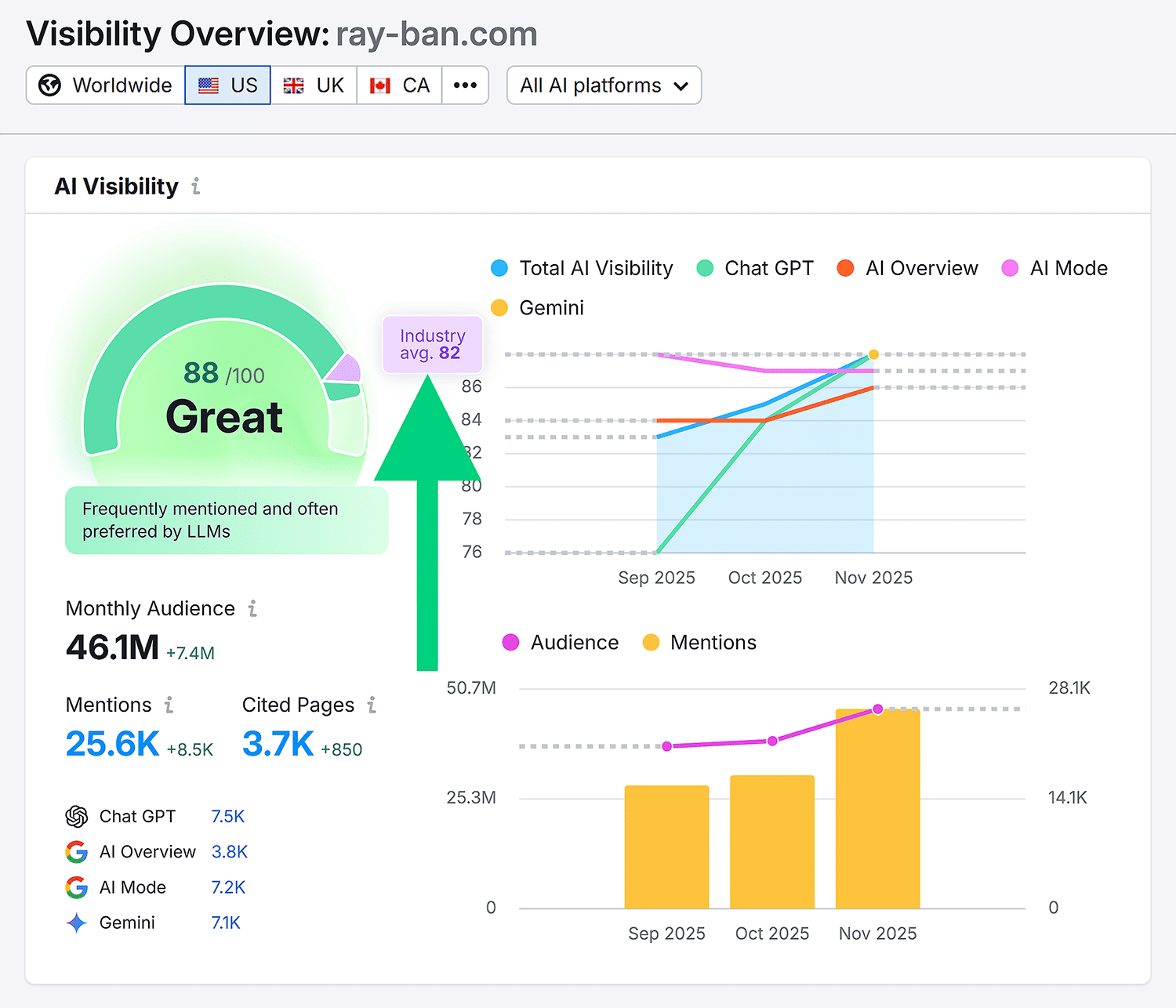1176x1008 pixels.
Task: Open Chat GPT 7.5K mentions link
Action: pyautogui.click(x=228, y=817)
